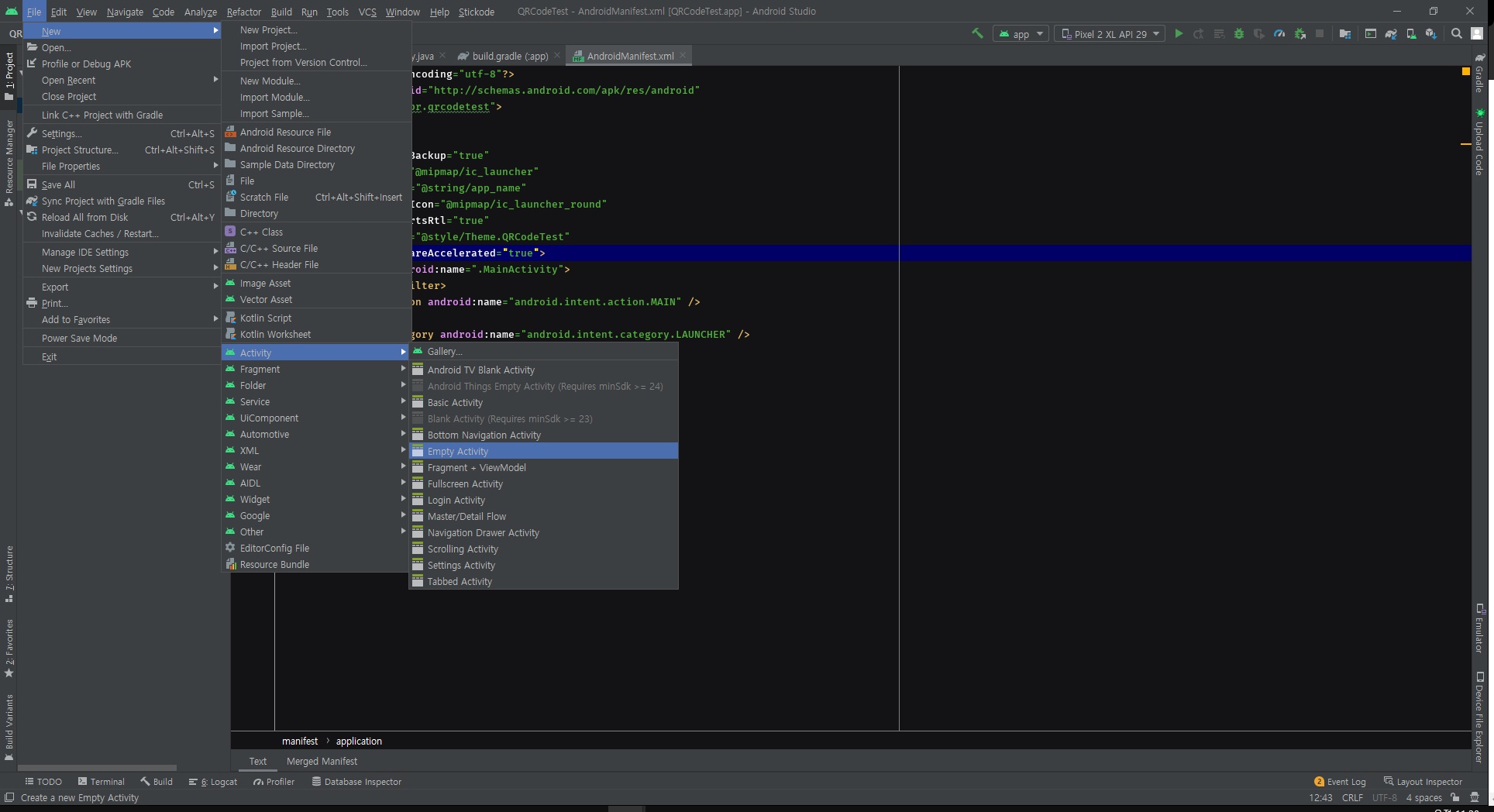Start debugging with the green bug icon
This screenshot has height=812, width=1494.
(1239, 33)
